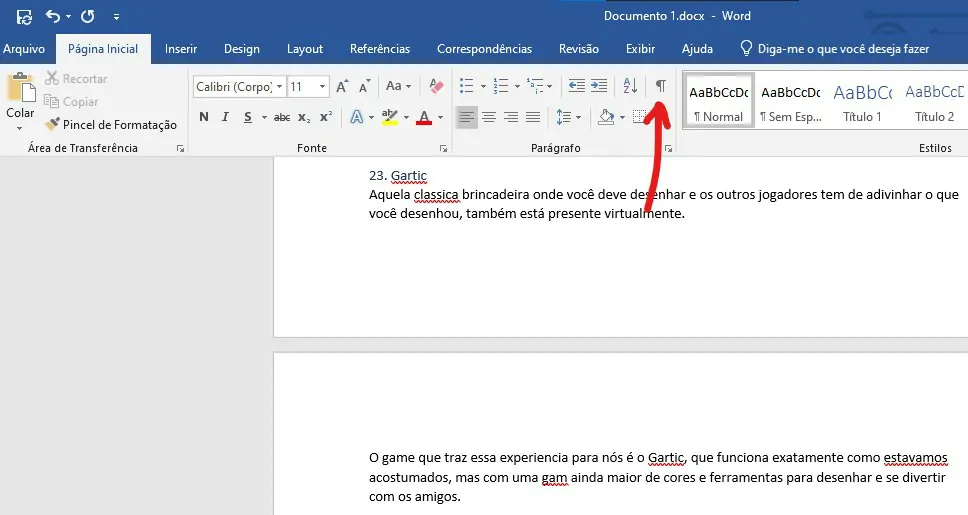Toggle bold (N) formatting
The image size is (968, 515).
coord(204,117)
